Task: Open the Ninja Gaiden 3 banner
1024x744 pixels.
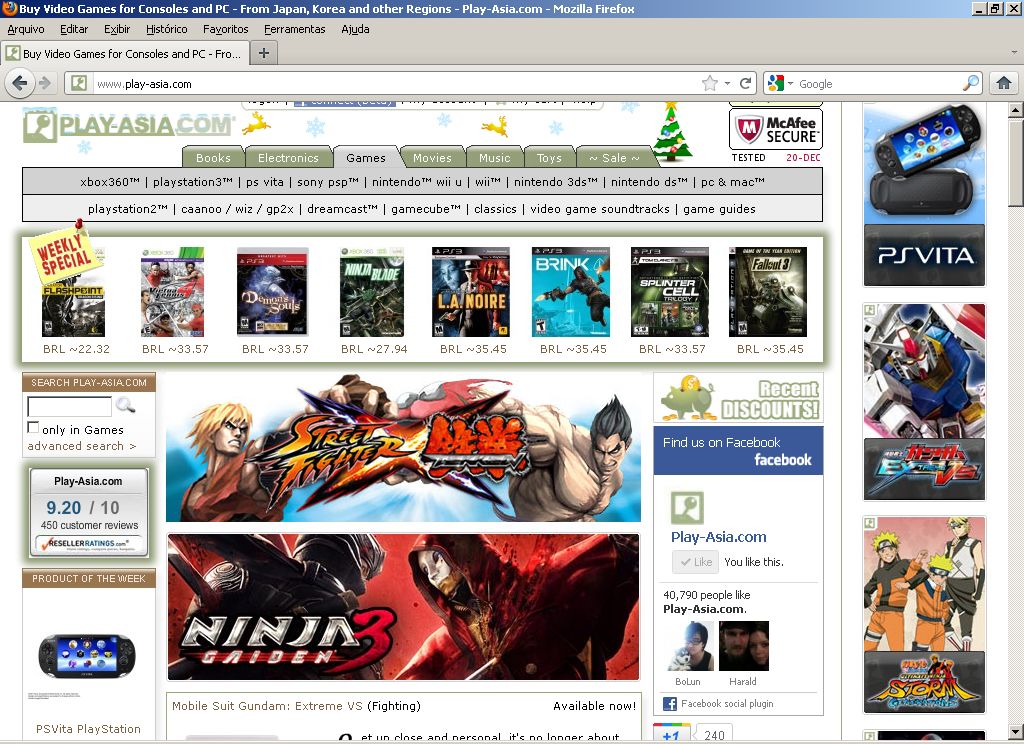Action: pyautogui.click(x=403, y=606)
